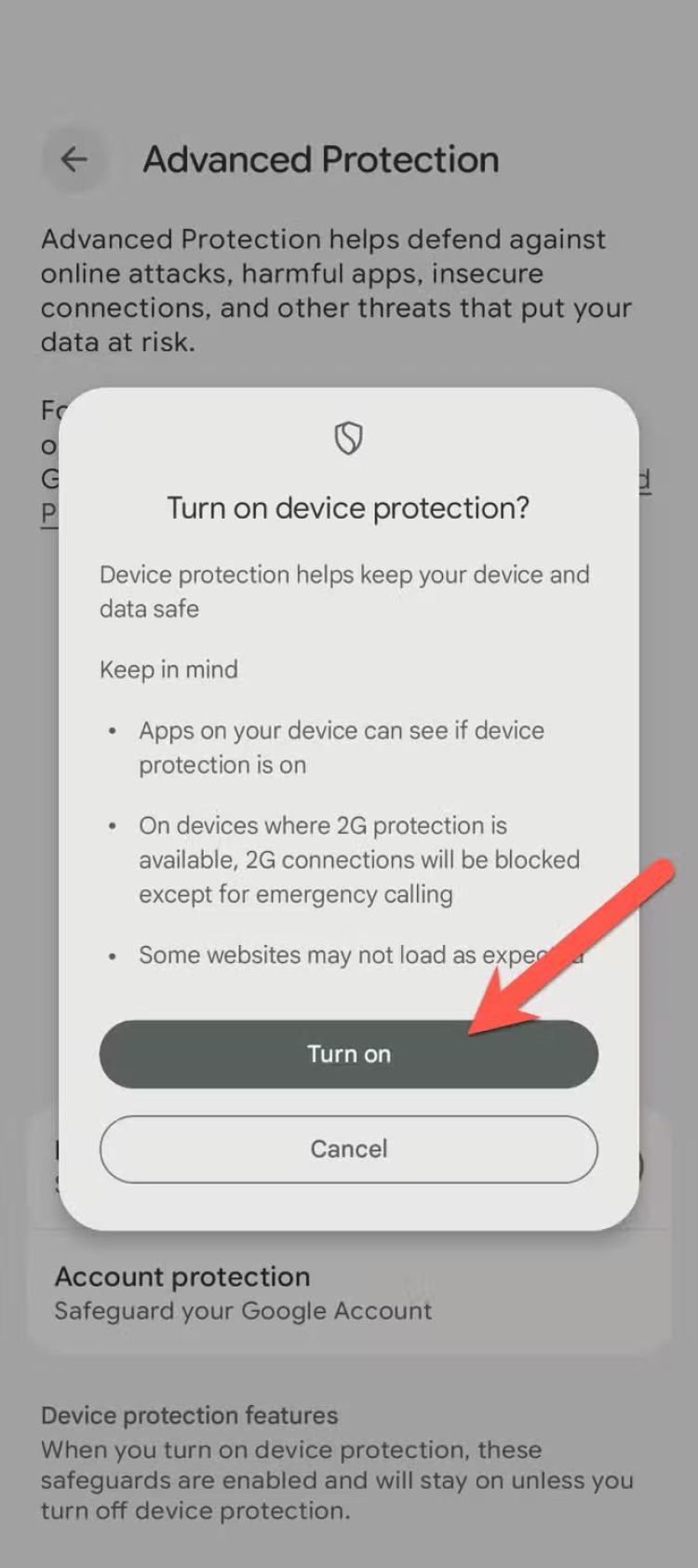
Task: Tap the back arrow beside Advanced Protection
Action: coord(74,159)
